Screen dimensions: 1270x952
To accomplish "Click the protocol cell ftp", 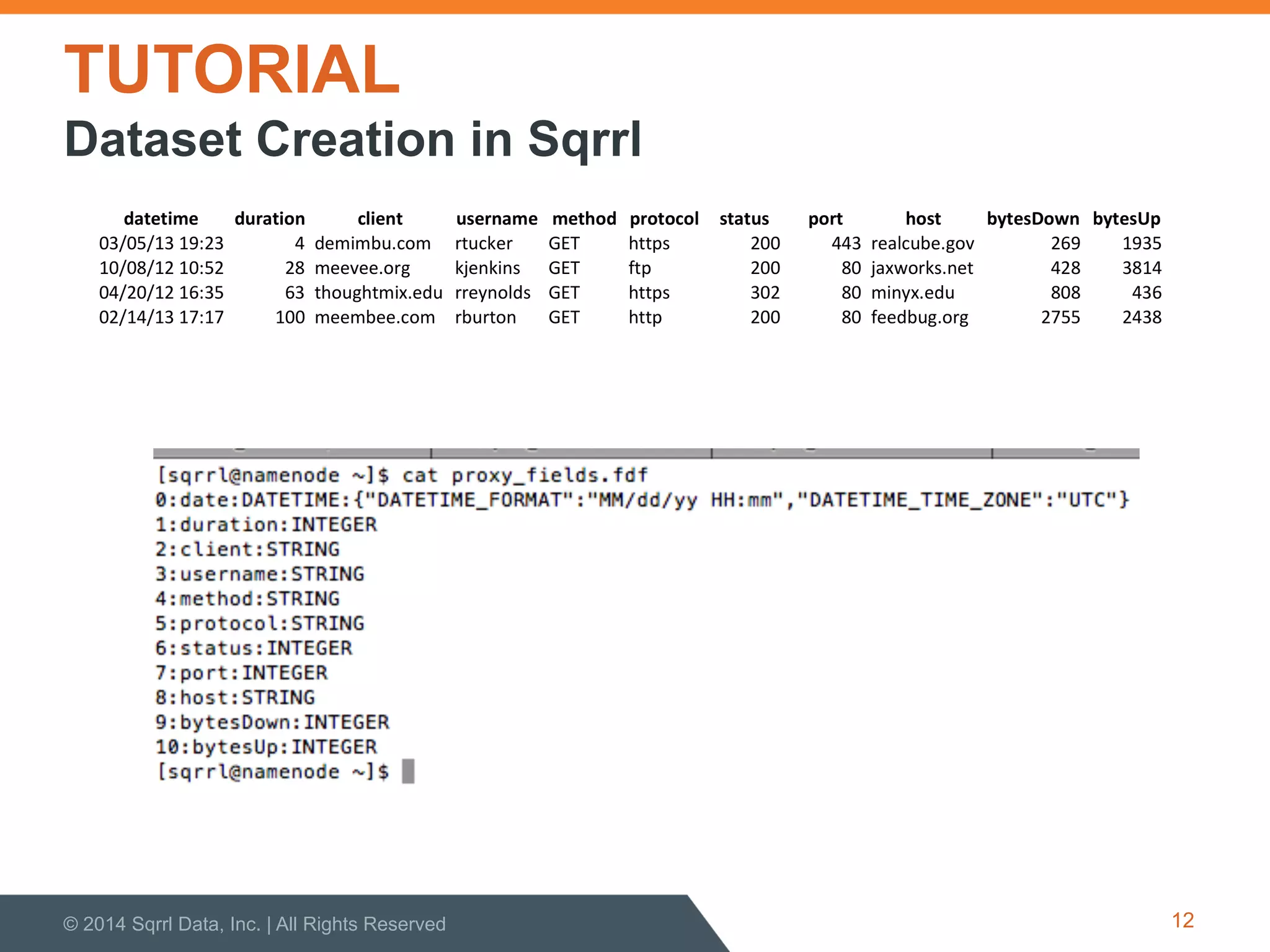I will coord(640,269).
